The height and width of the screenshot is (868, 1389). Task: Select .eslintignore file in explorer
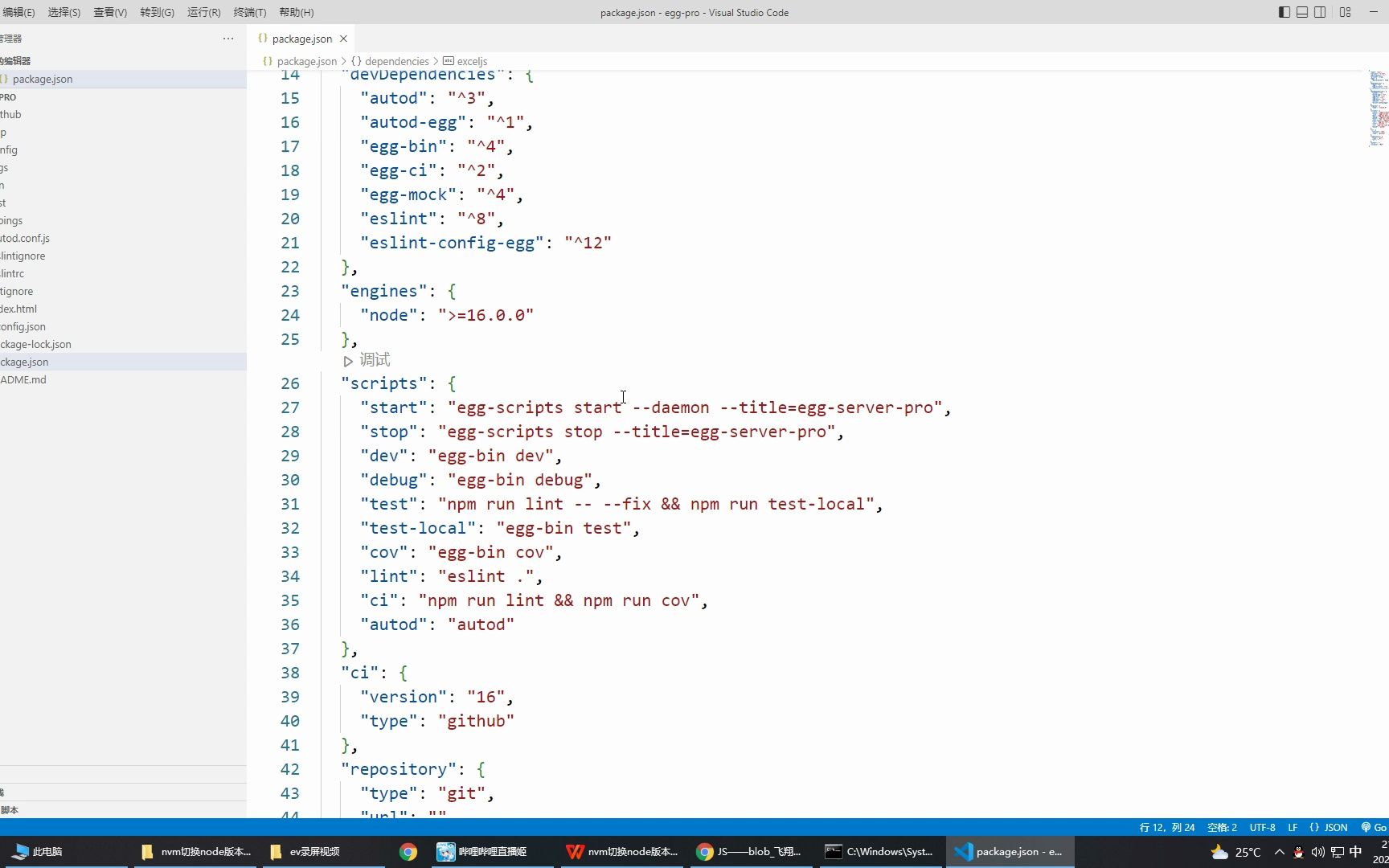click(123, 256)
